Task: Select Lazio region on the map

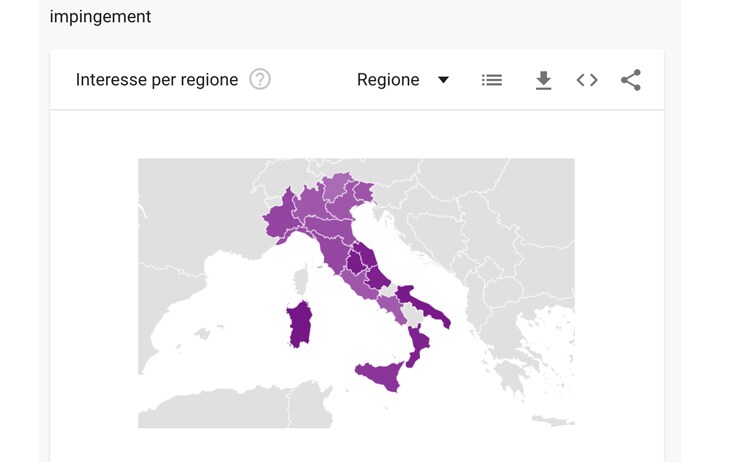Action: click(x=358, y=282)
